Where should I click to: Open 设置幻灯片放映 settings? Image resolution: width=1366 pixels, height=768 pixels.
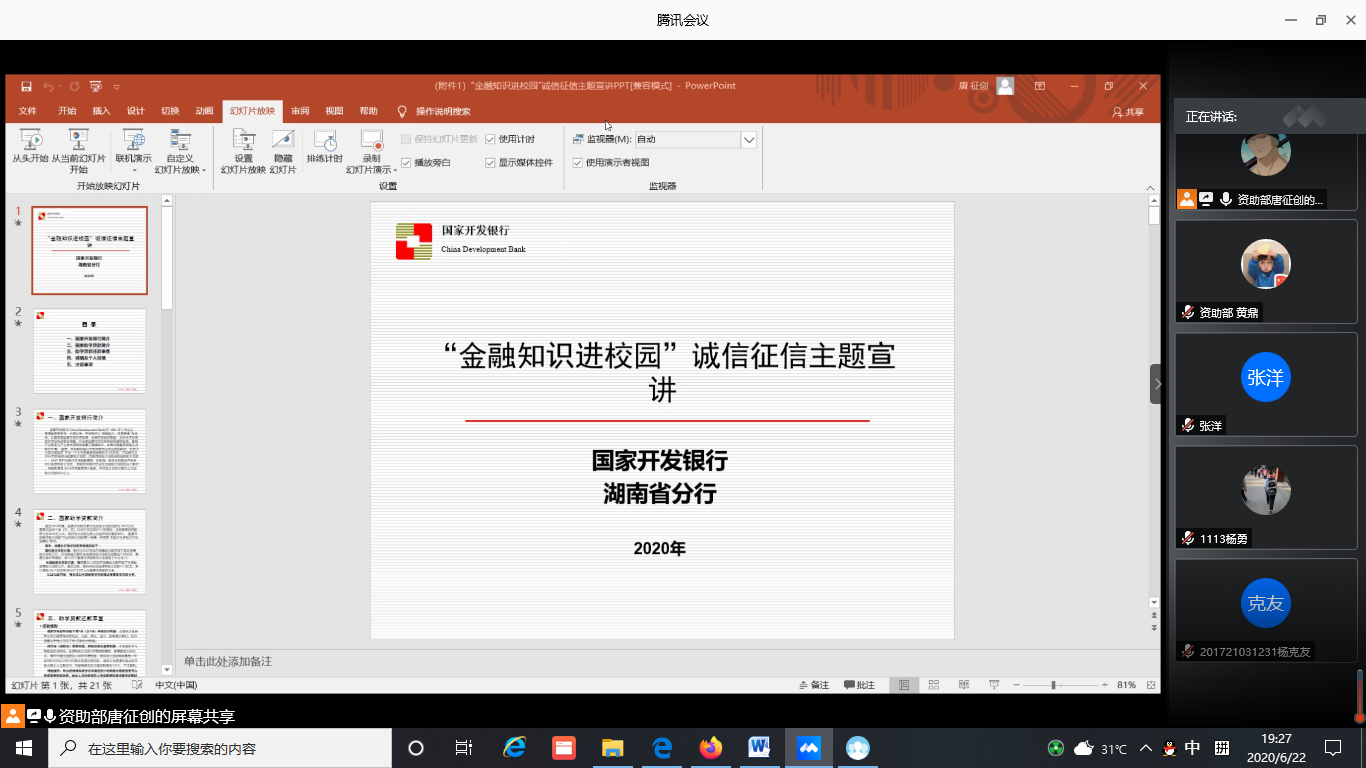click(243, 141)
